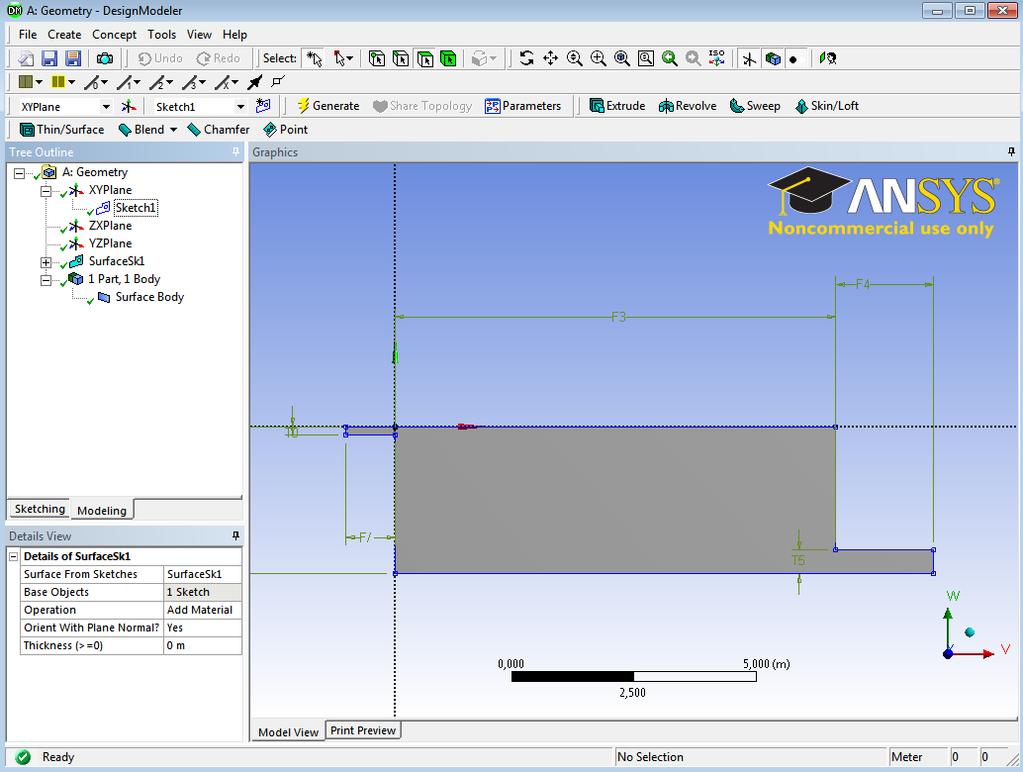Click the edge thickness 3 line icon
This screenshot has width=1023, height=772.
[189, 82]
